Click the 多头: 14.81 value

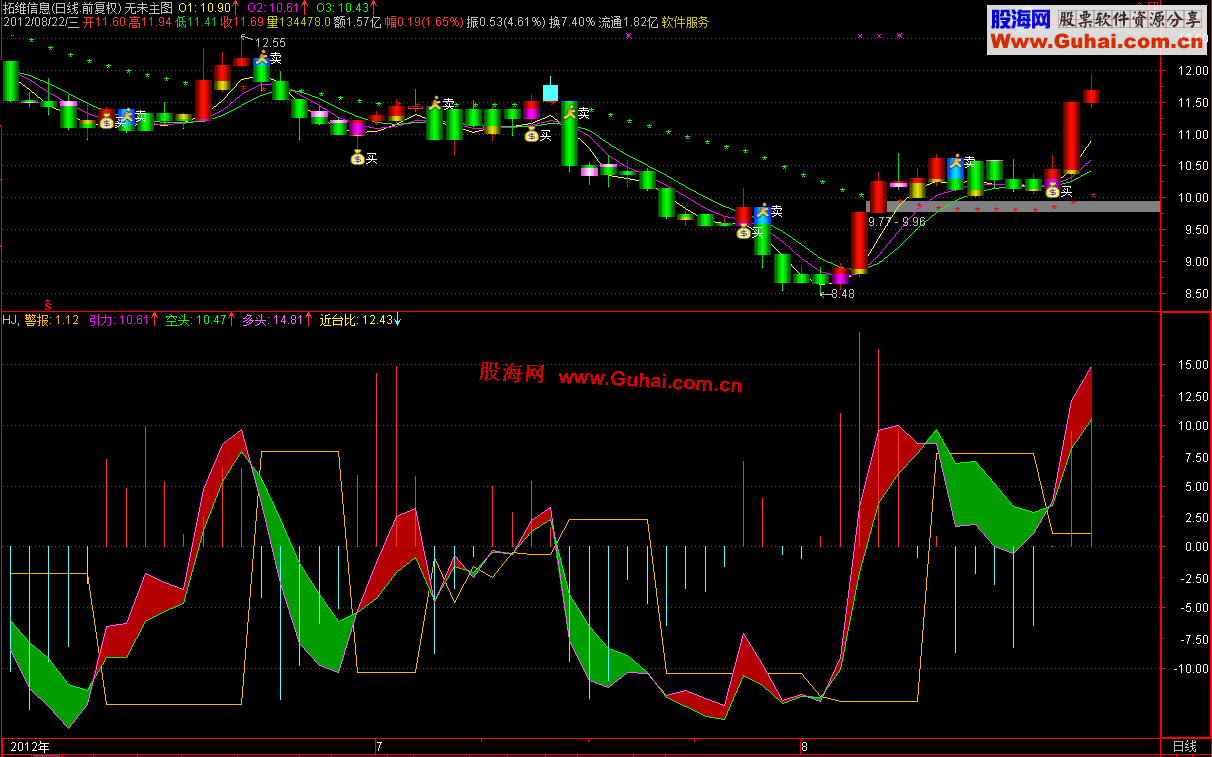(x=273, y=320)
